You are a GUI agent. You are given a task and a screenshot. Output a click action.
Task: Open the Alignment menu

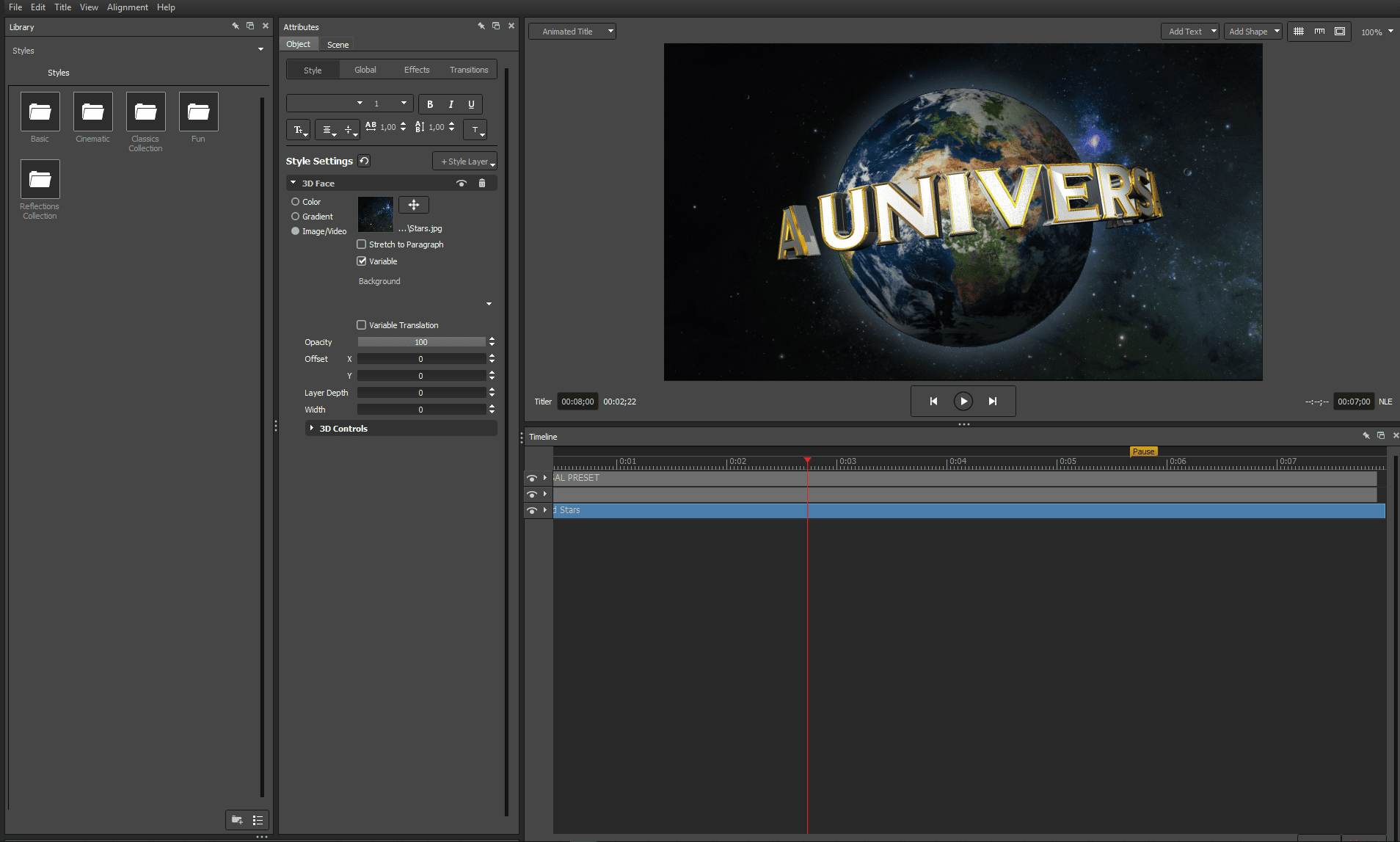click(x=128, y=7)
